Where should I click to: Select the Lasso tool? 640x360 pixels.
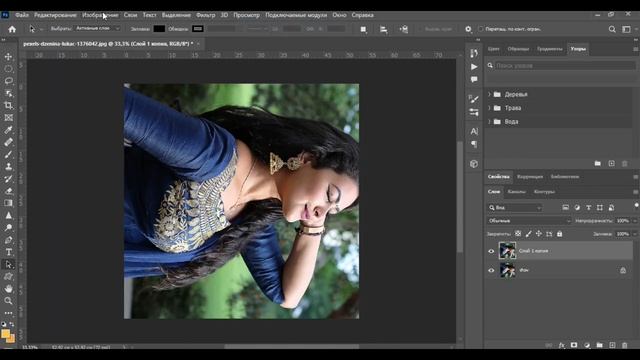8,81
